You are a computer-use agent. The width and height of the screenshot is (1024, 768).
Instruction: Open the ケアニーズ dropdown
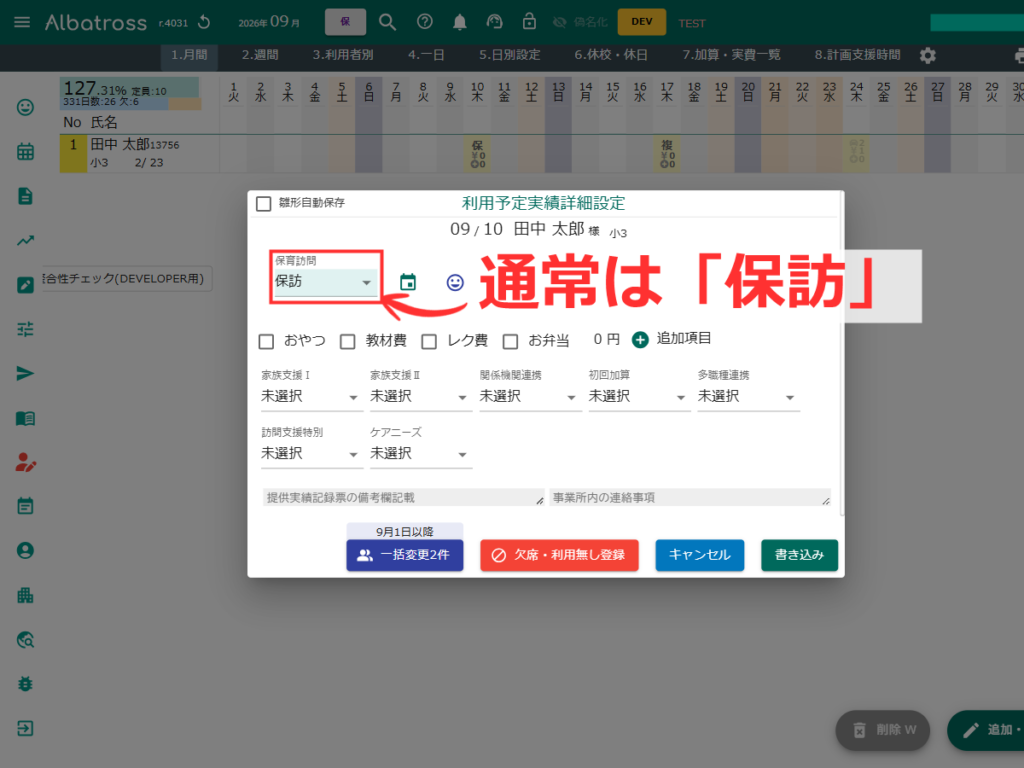click(x=420, y=453)
